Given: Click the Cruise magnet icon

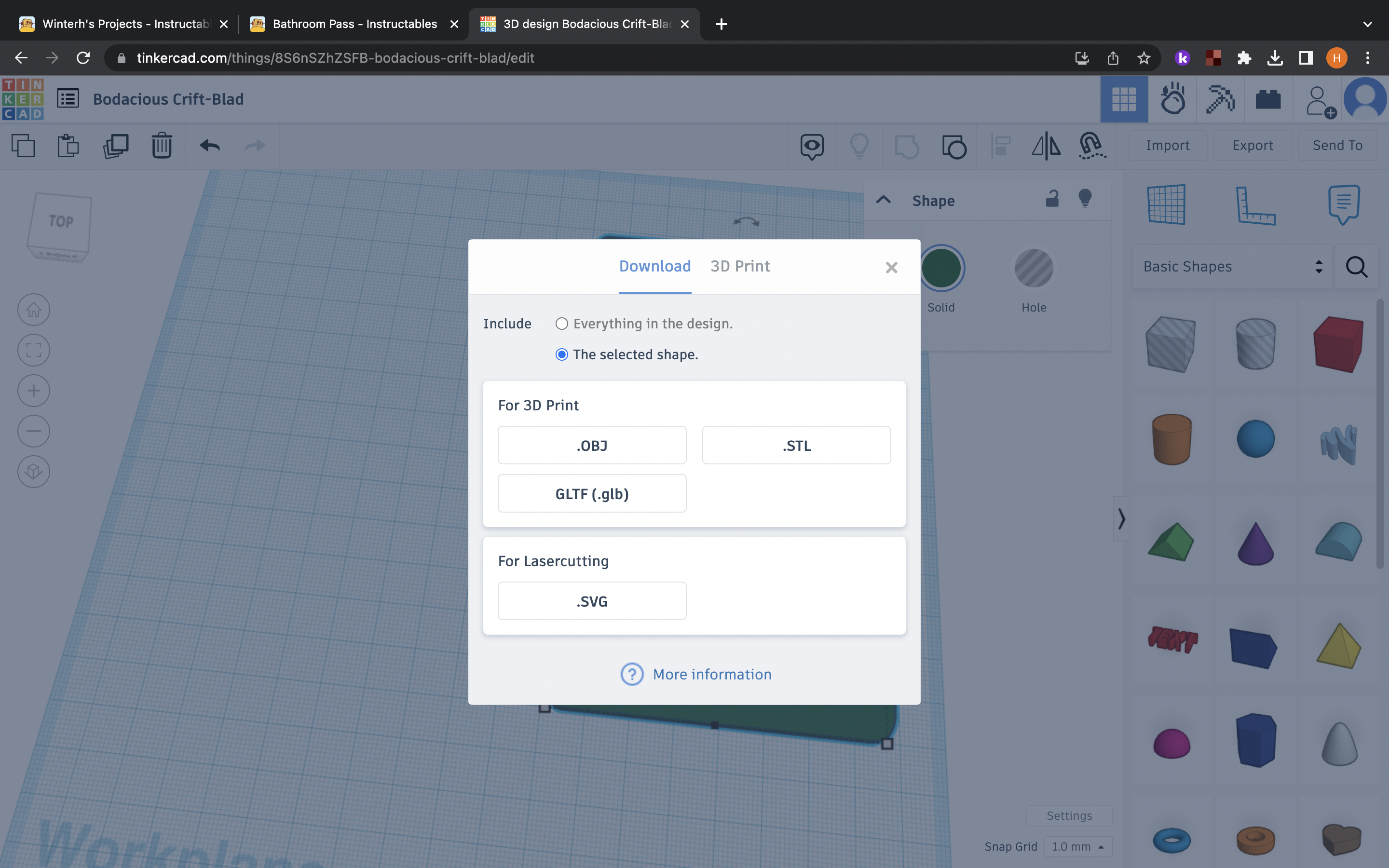Looking at the screenshot, I should pyautogui.click(x=1092, y=146).
